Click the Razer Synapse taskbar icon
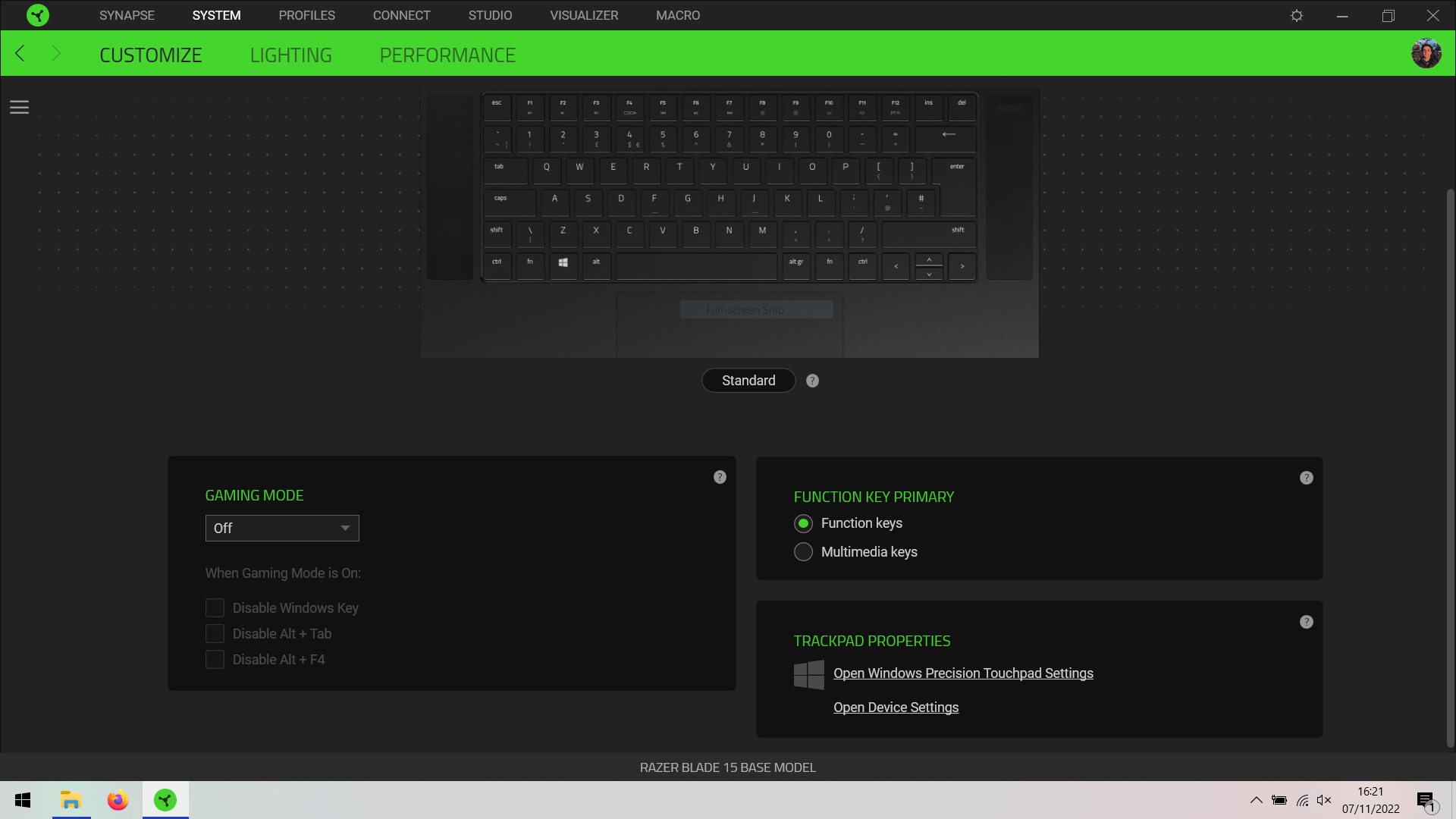Viewport: 1456px width, 819px height. [165, 800]
